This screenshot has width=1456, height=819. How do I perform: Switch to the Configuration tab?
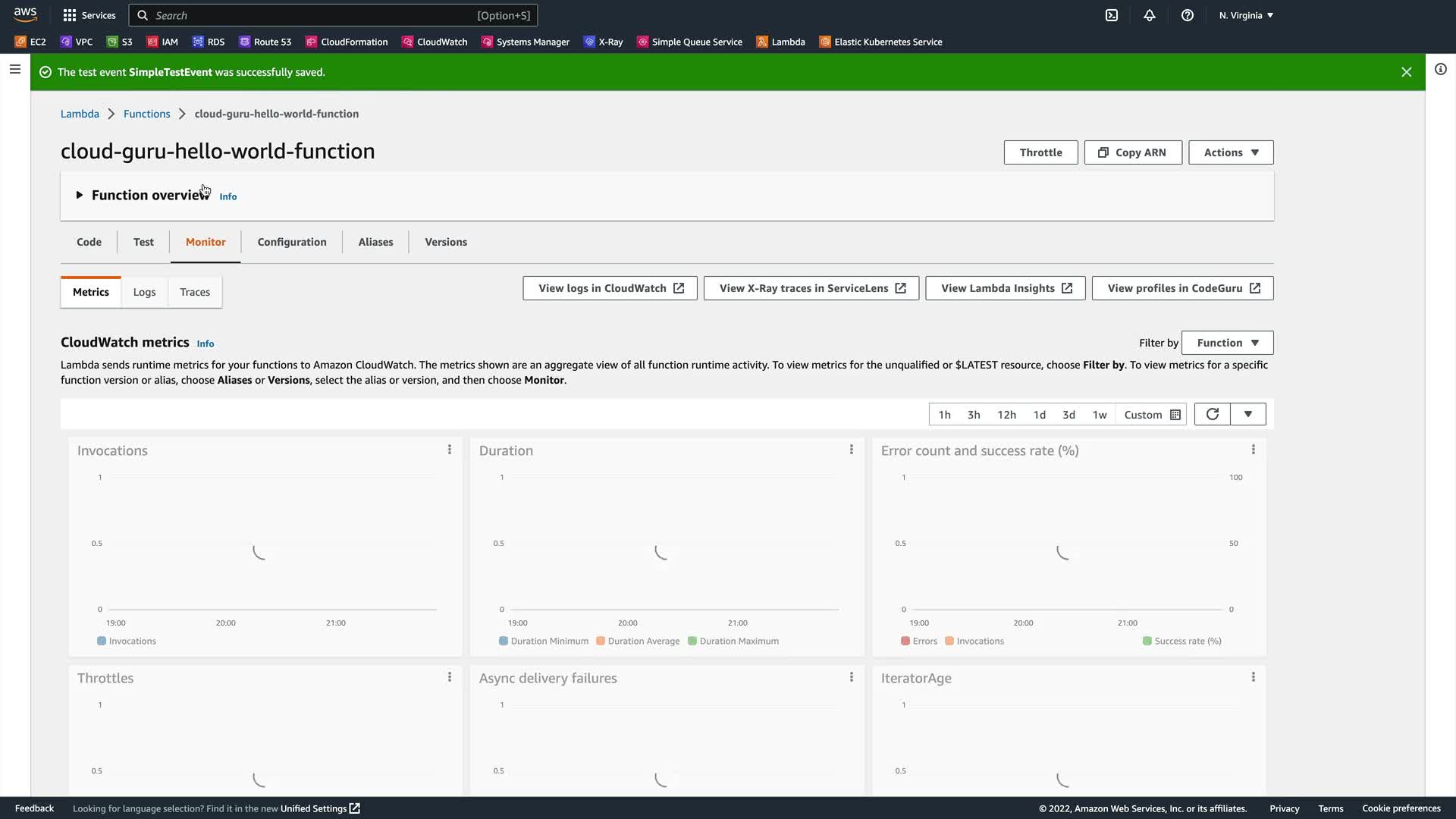pyautogui.click(x=291, y=242)
